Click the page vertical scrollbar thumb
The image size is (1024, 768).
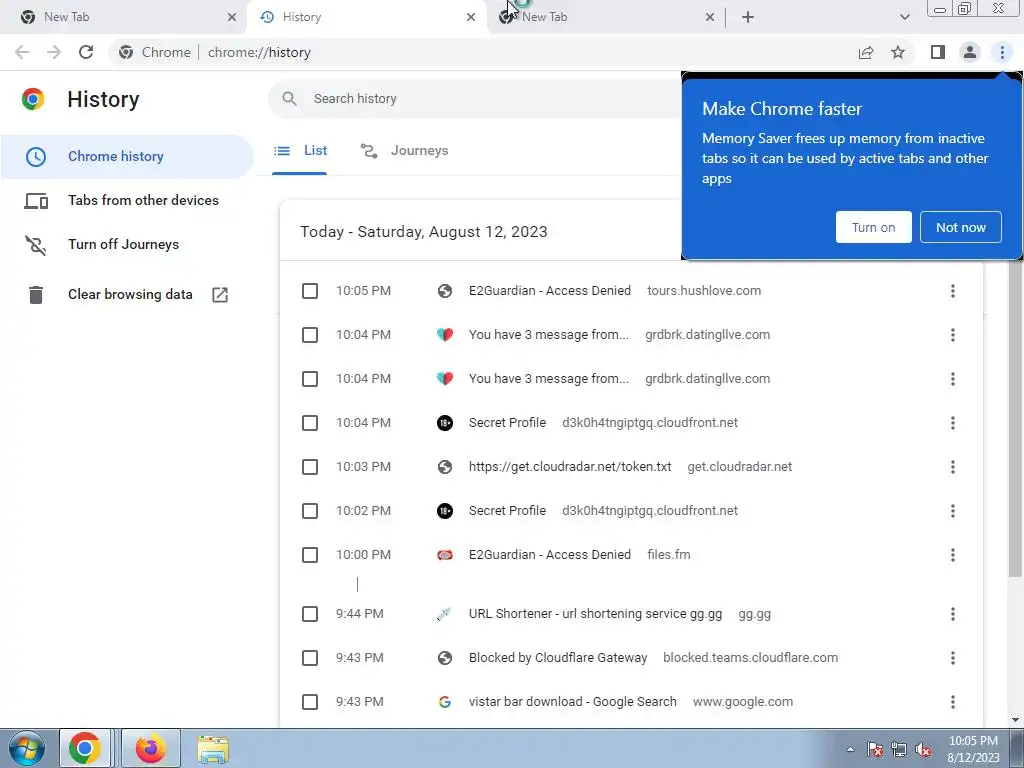1016,418
